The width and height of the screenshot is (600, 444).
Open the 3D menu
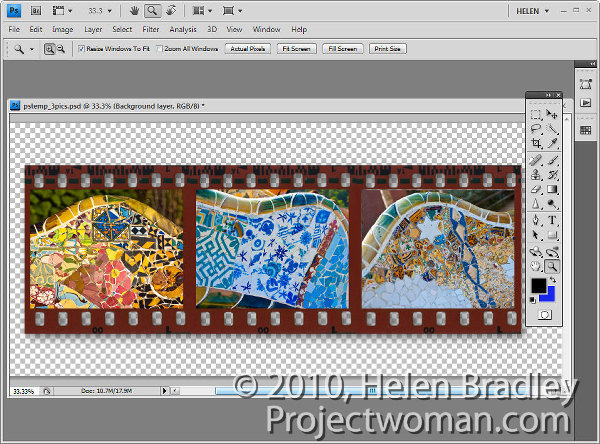tap(212, 29)
